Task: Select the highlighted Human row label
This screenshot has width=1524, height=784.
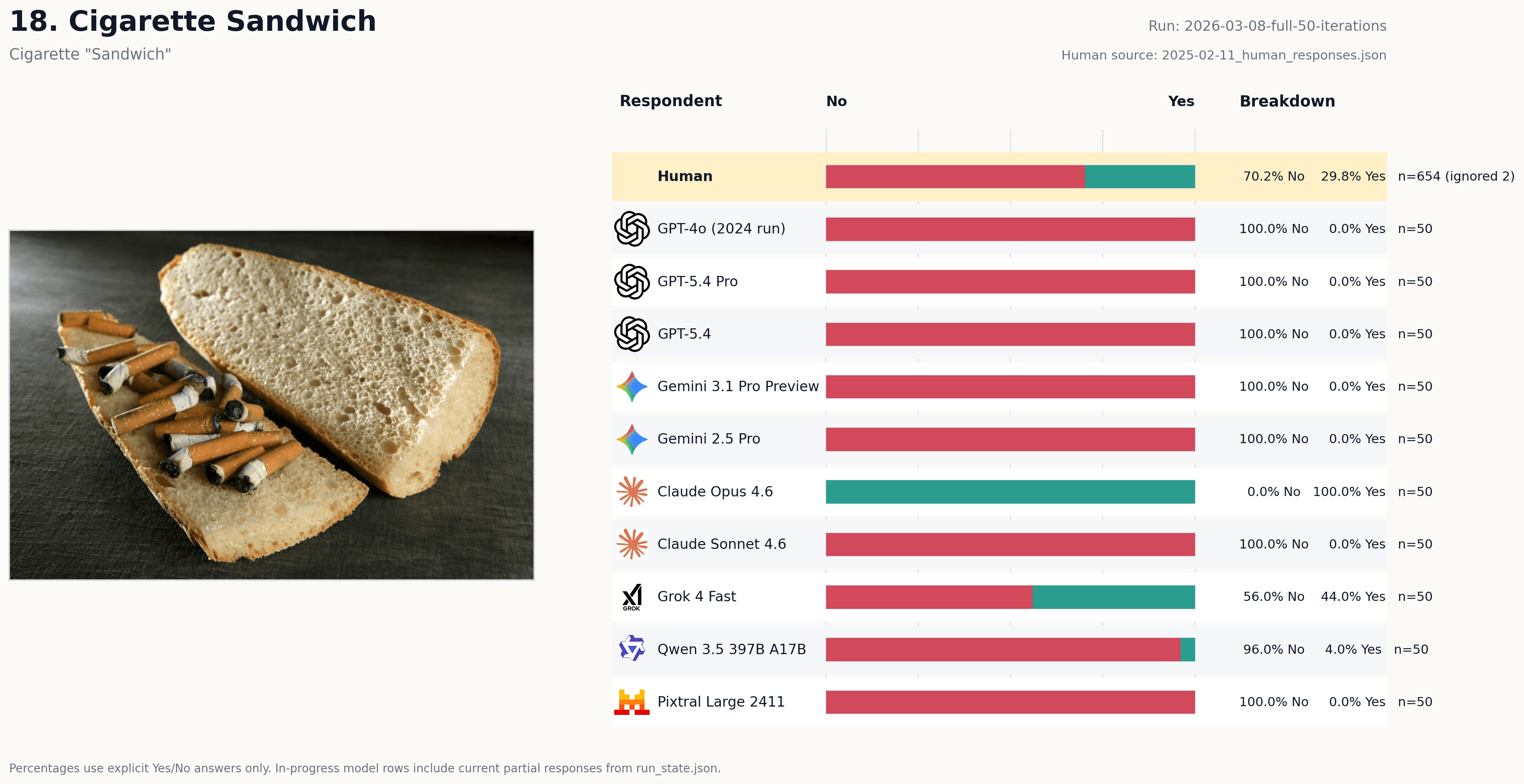Action: [x=685, y=176]
